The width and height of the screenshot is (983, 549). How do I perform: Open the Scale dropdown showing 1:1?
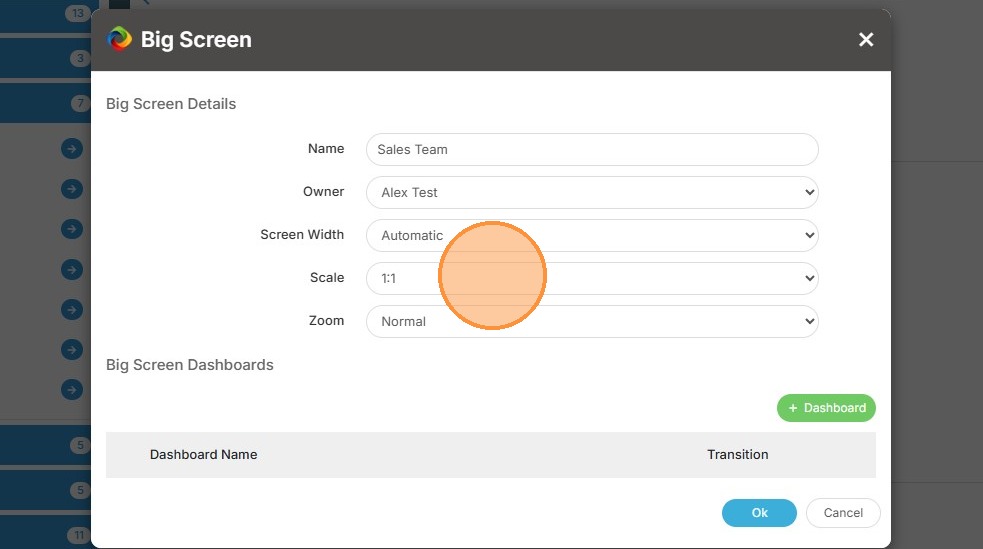pos(591,279)
